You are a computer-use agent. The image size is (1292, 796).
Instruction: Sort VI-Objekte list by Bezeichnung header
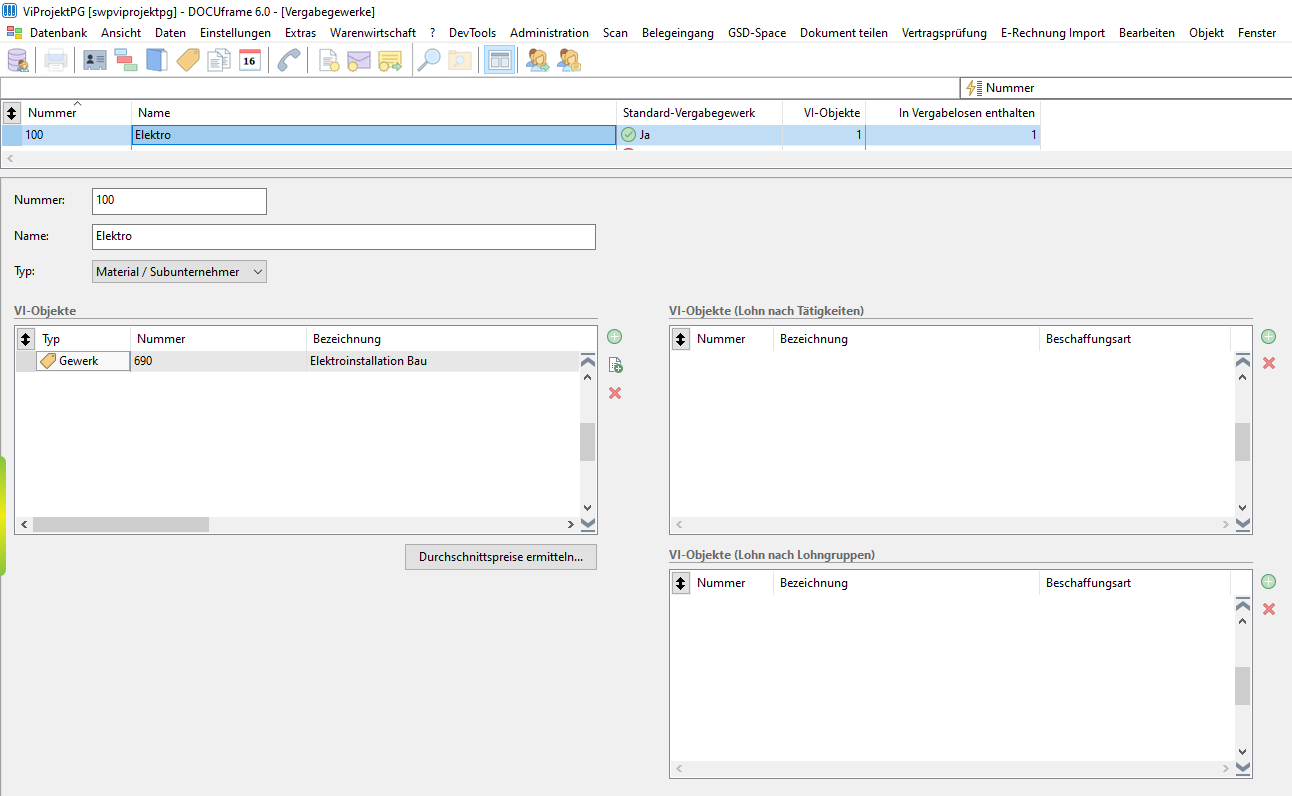pyautogui.click(x=442, y=339)
